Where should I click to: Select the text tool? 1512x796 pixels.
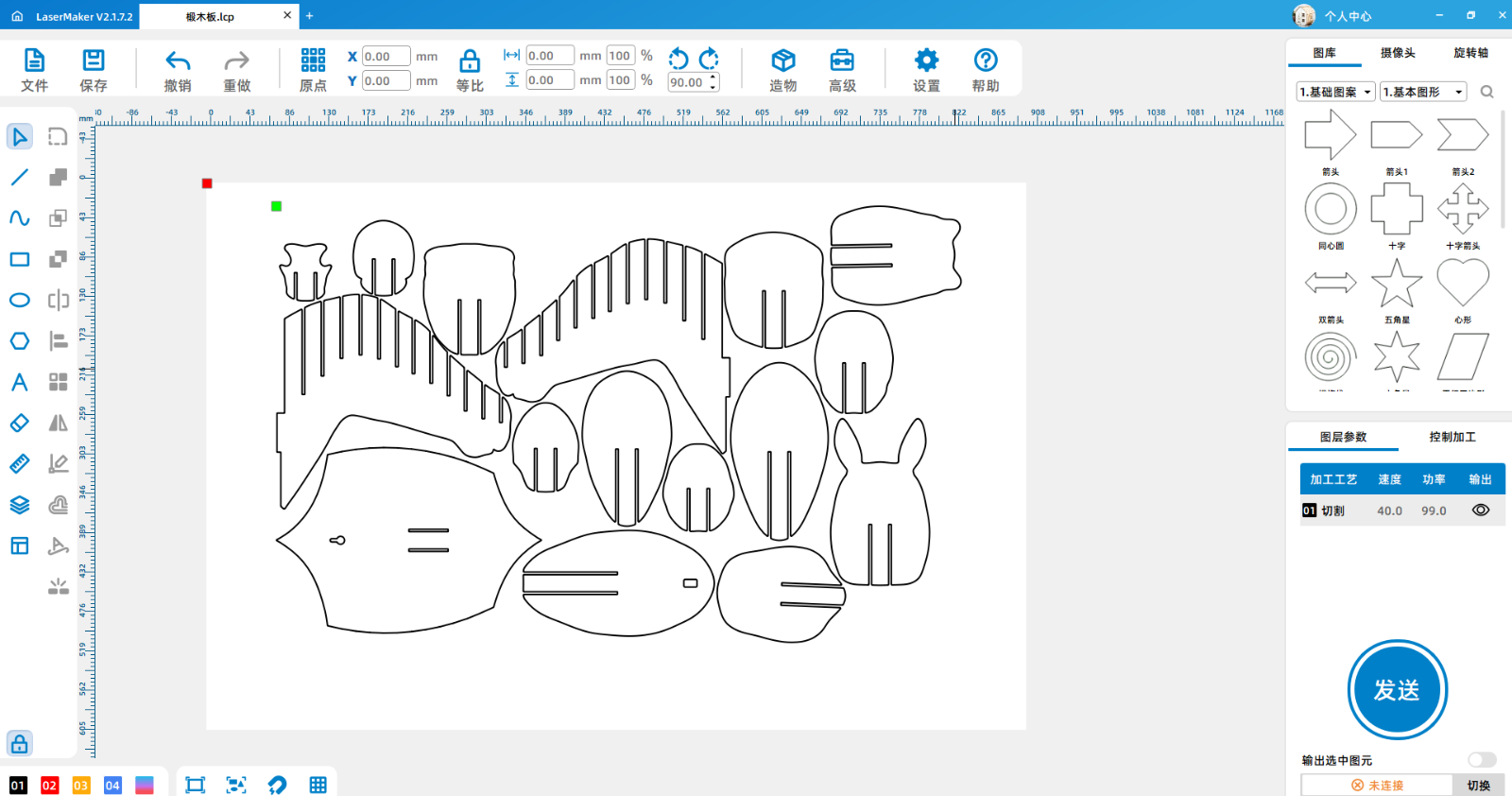pyautogui.click(x=20, y=382)
